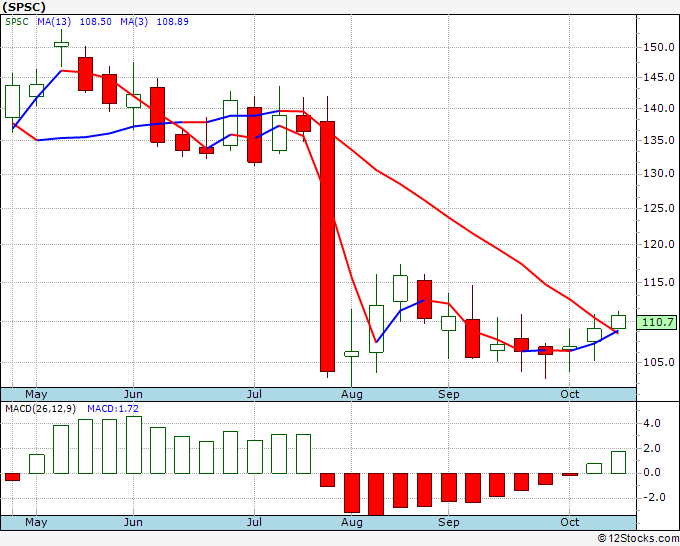
Task: Click the 4.0 MACD axis label
Action: 652,423
